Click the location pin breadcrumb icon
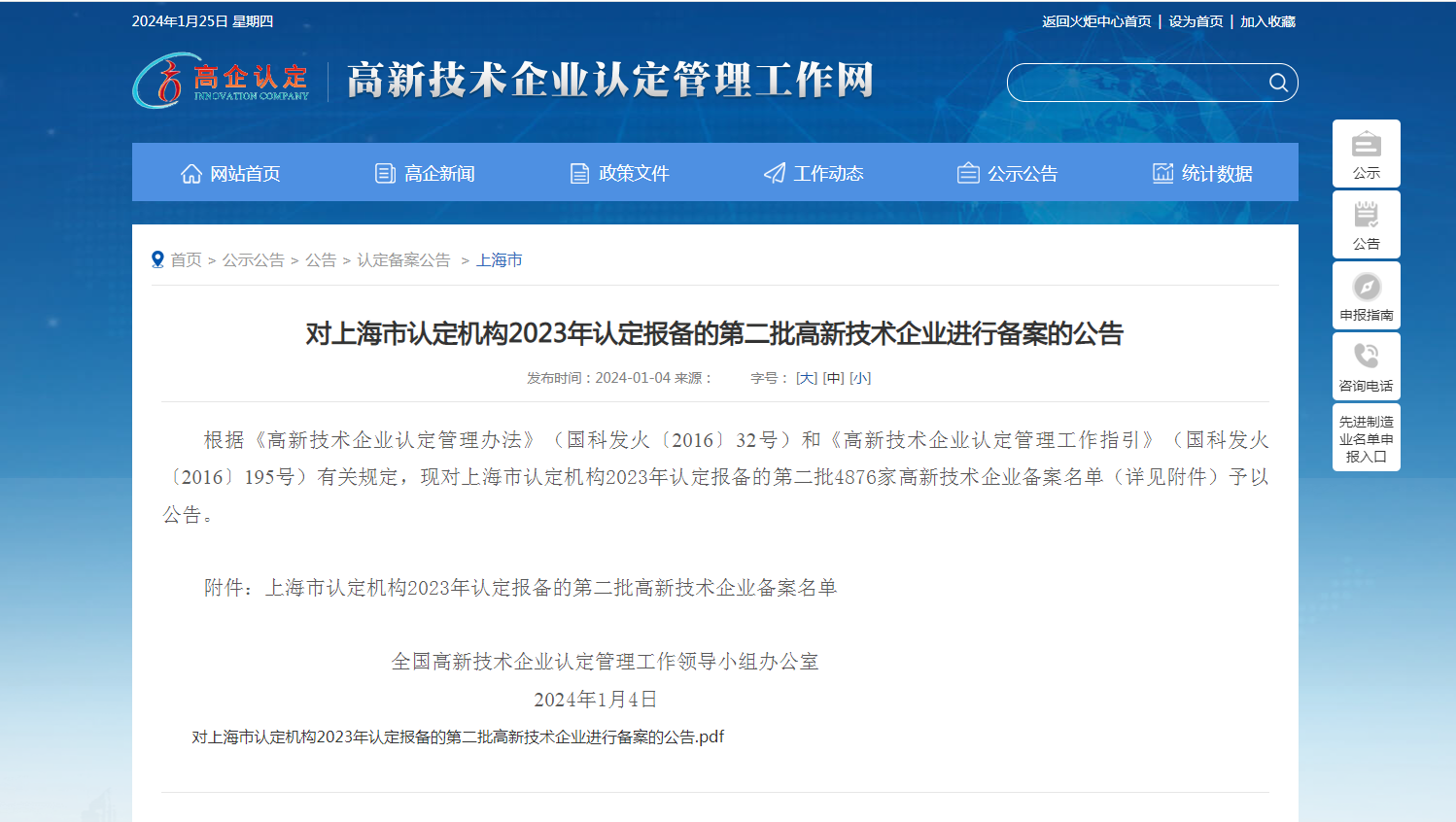 (157, 259)
